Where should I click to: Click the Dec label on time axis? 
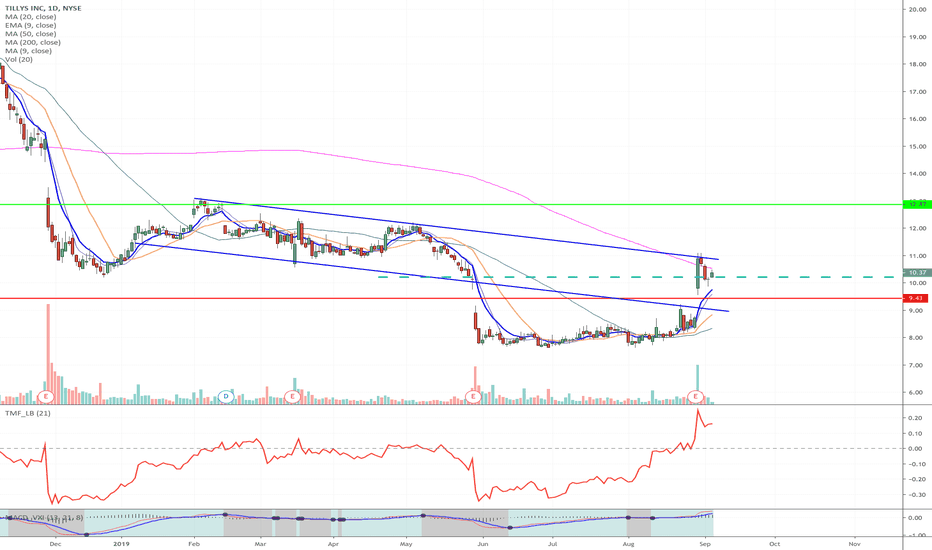pos(55,543)
